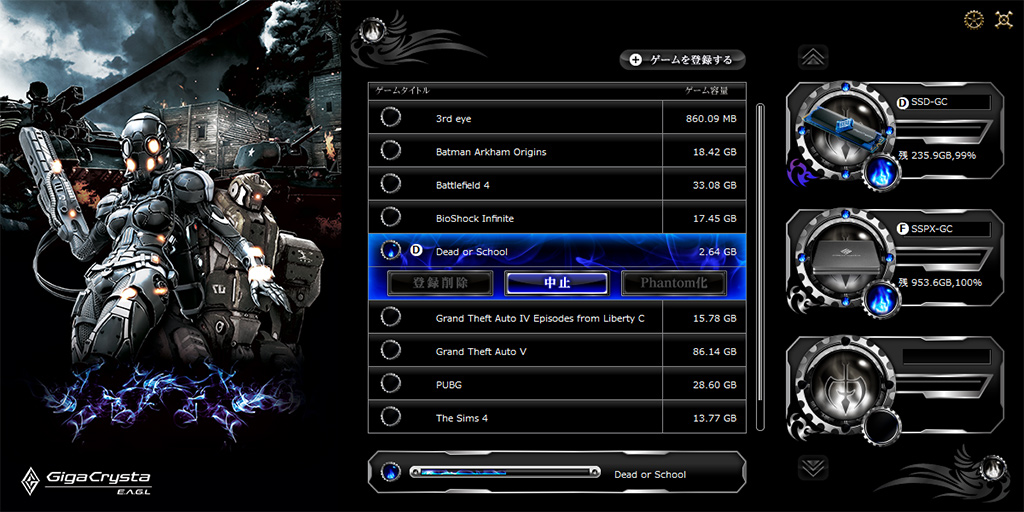Select the 3rd eye radio circle

(x=391, y=118)
